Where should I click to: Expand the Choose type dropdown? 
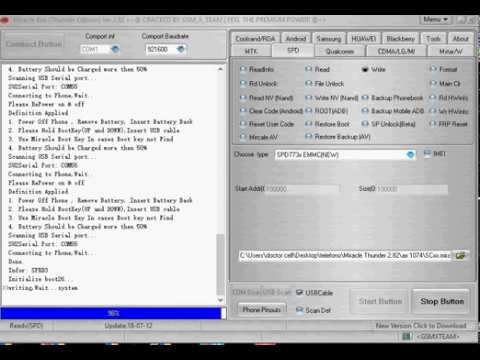click(x=410, y=155)
